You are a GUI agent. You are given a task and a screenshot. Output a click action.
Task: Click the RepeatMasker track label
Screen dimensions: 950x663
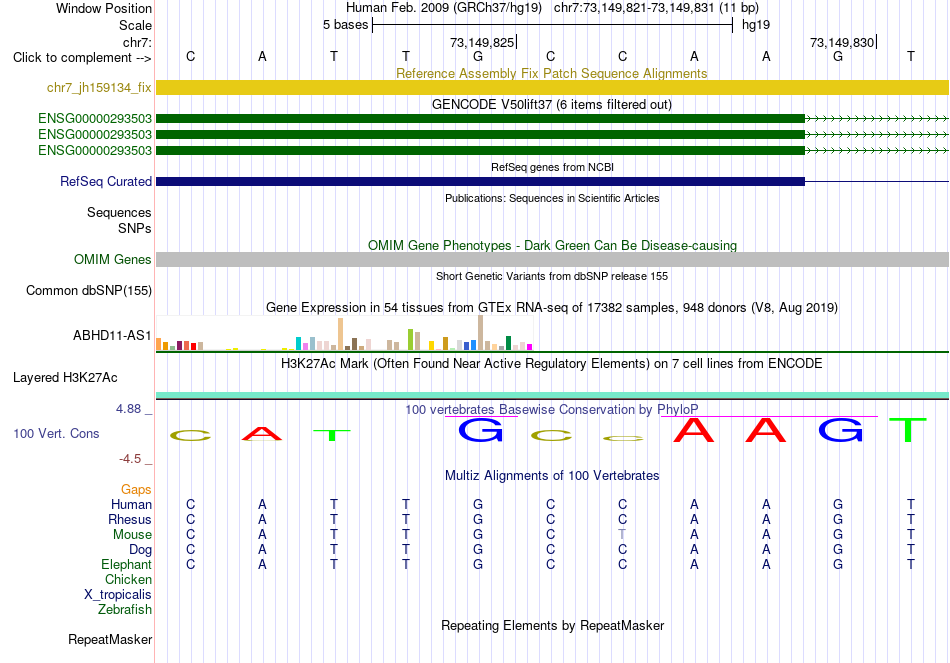[110, 639]
